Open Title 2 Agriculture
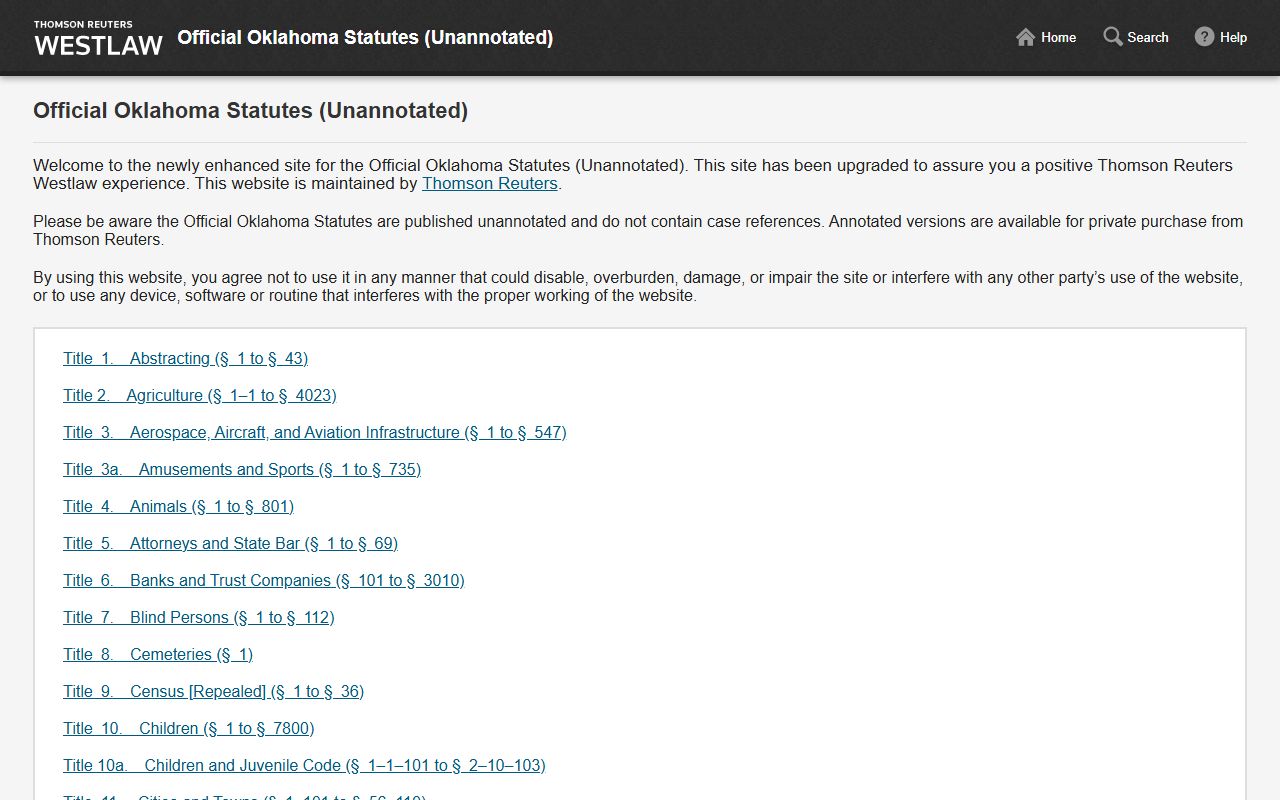Viewport: 1280px width, 800px height. [200, 395]
